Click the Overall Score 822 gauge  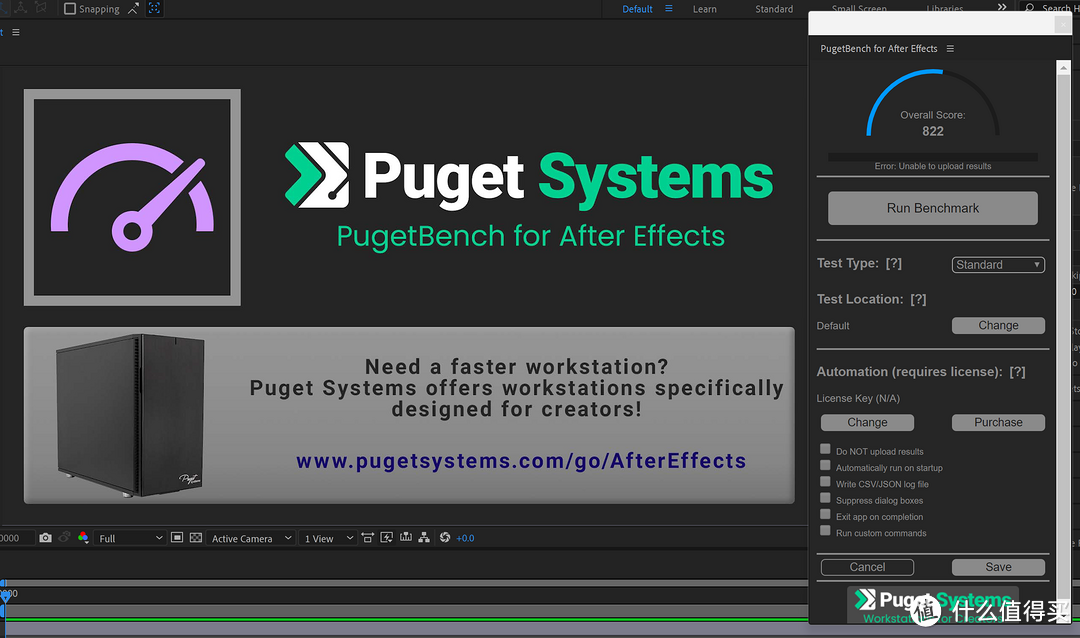(933, 105)
